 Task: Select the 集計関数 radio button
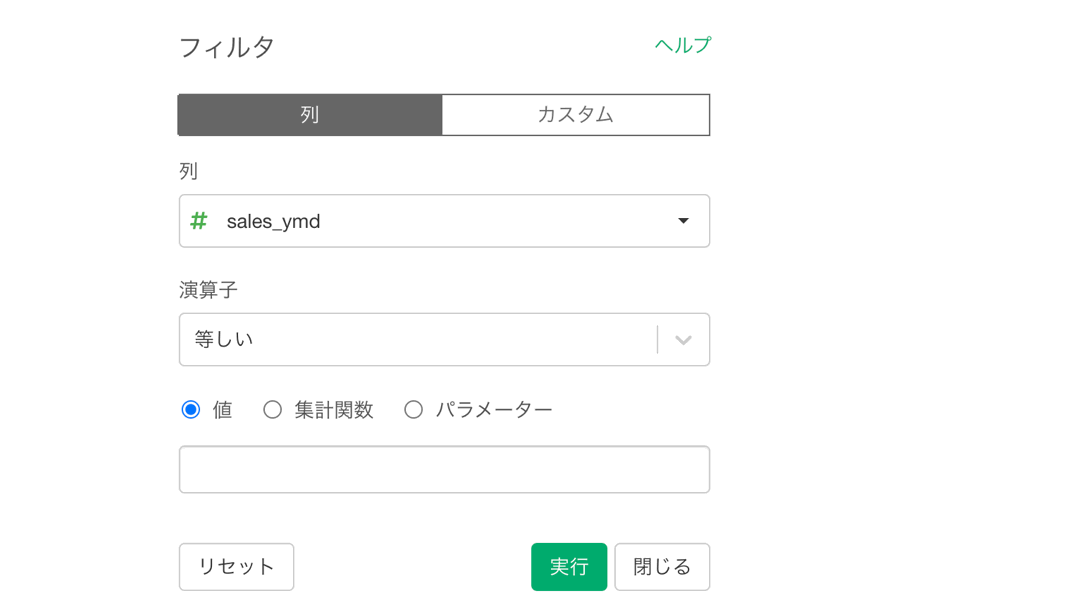coord(273,410)
